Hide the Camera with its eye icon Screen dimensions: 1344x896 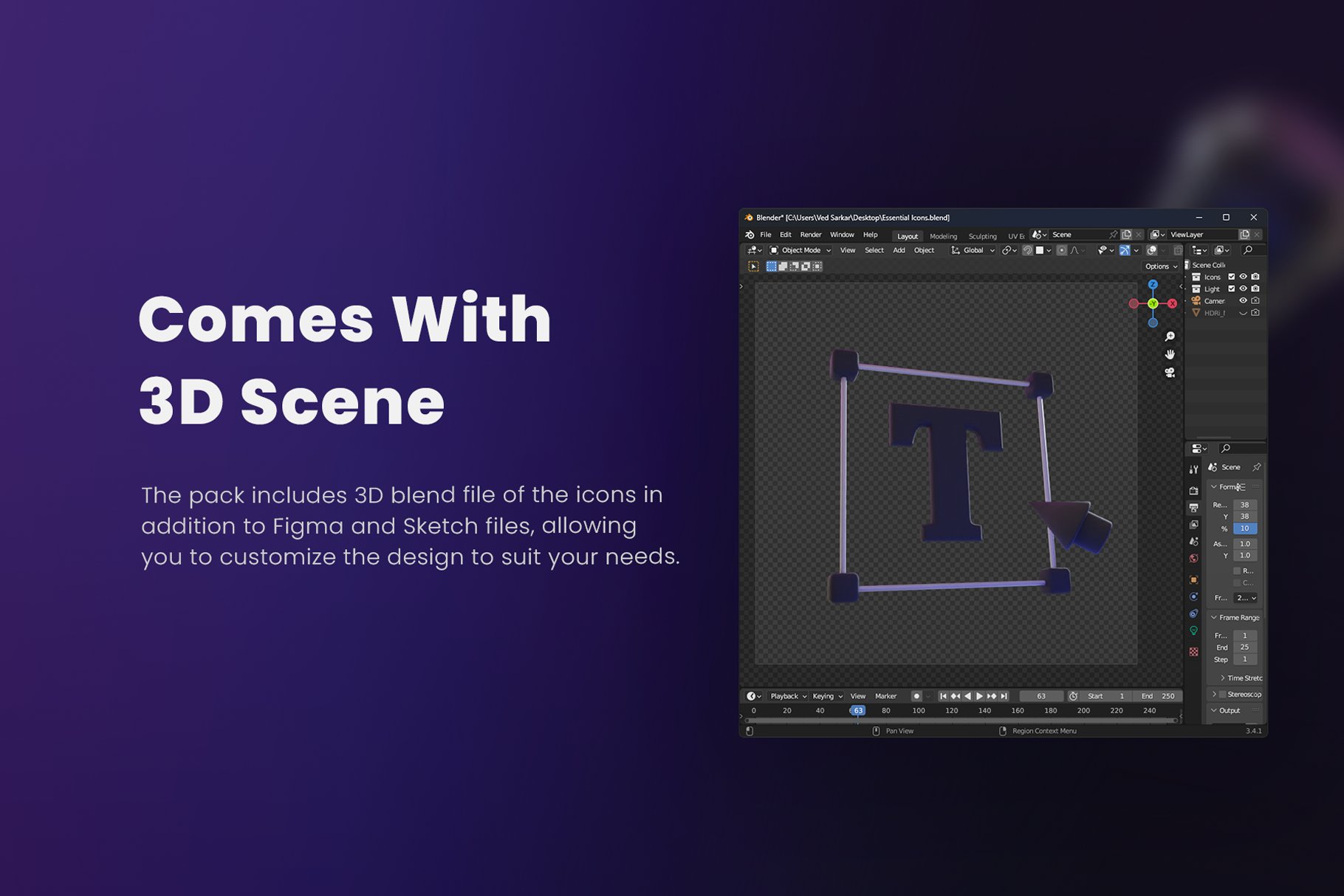pos(1243,300)
